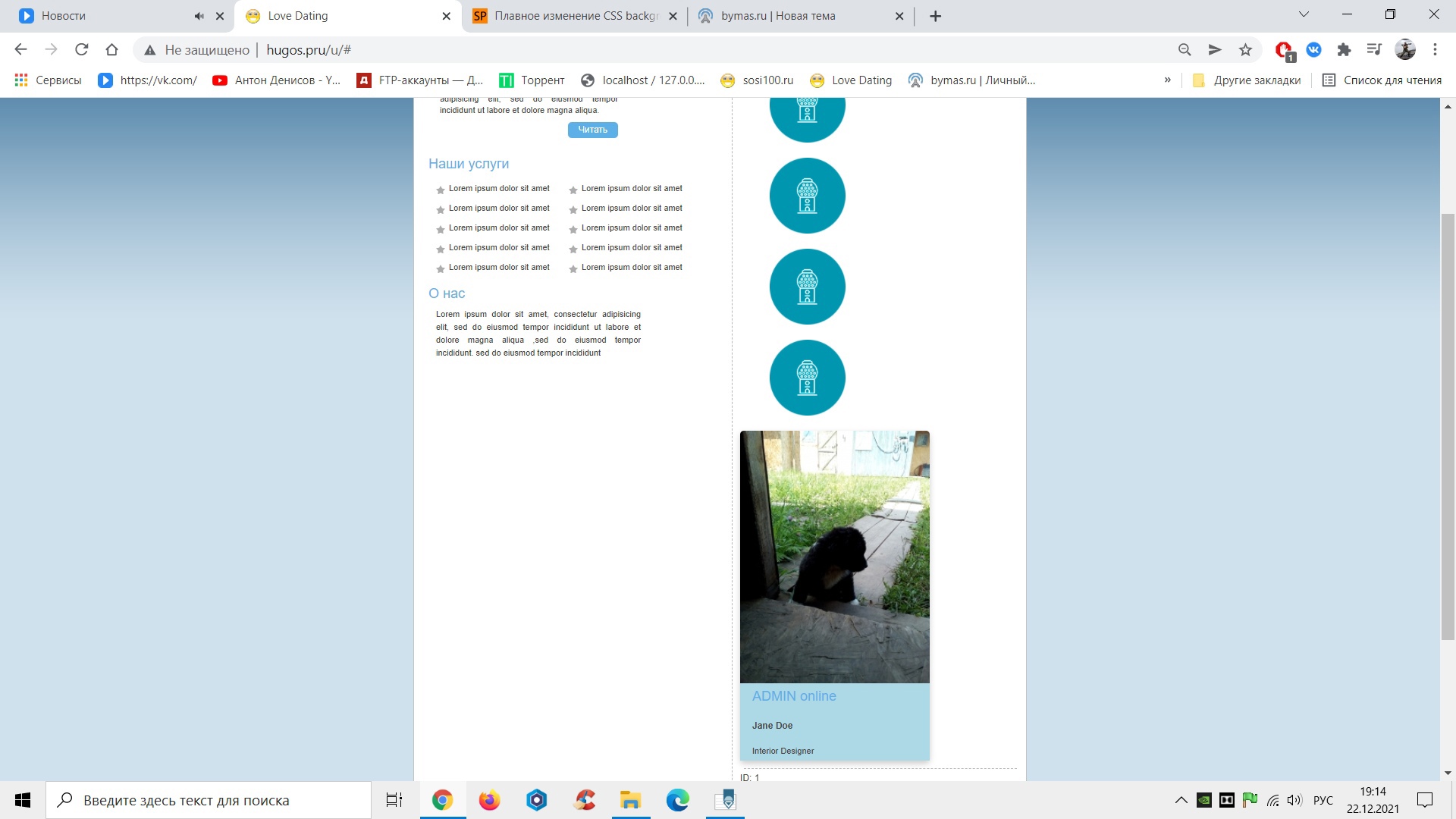Show hidden system tray icons

1181,800
